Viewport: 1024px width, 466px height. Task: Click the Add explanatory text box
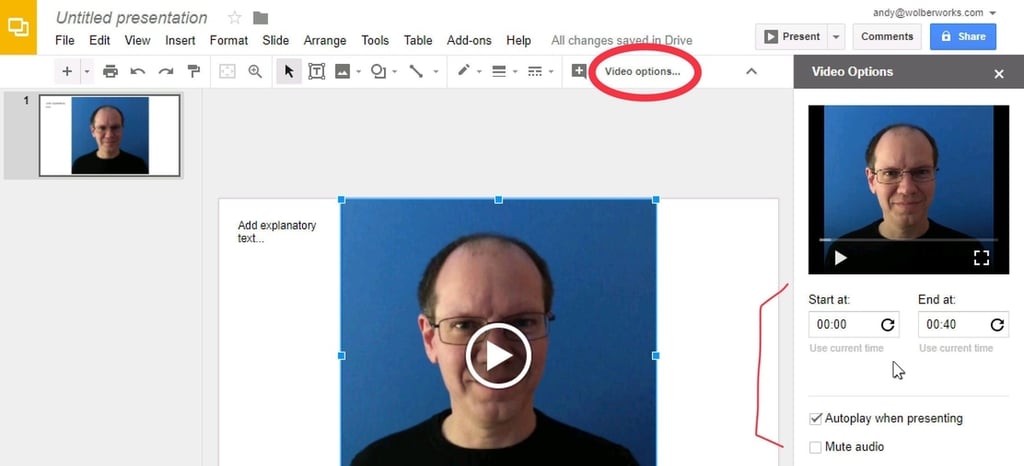tap(277, 232)
